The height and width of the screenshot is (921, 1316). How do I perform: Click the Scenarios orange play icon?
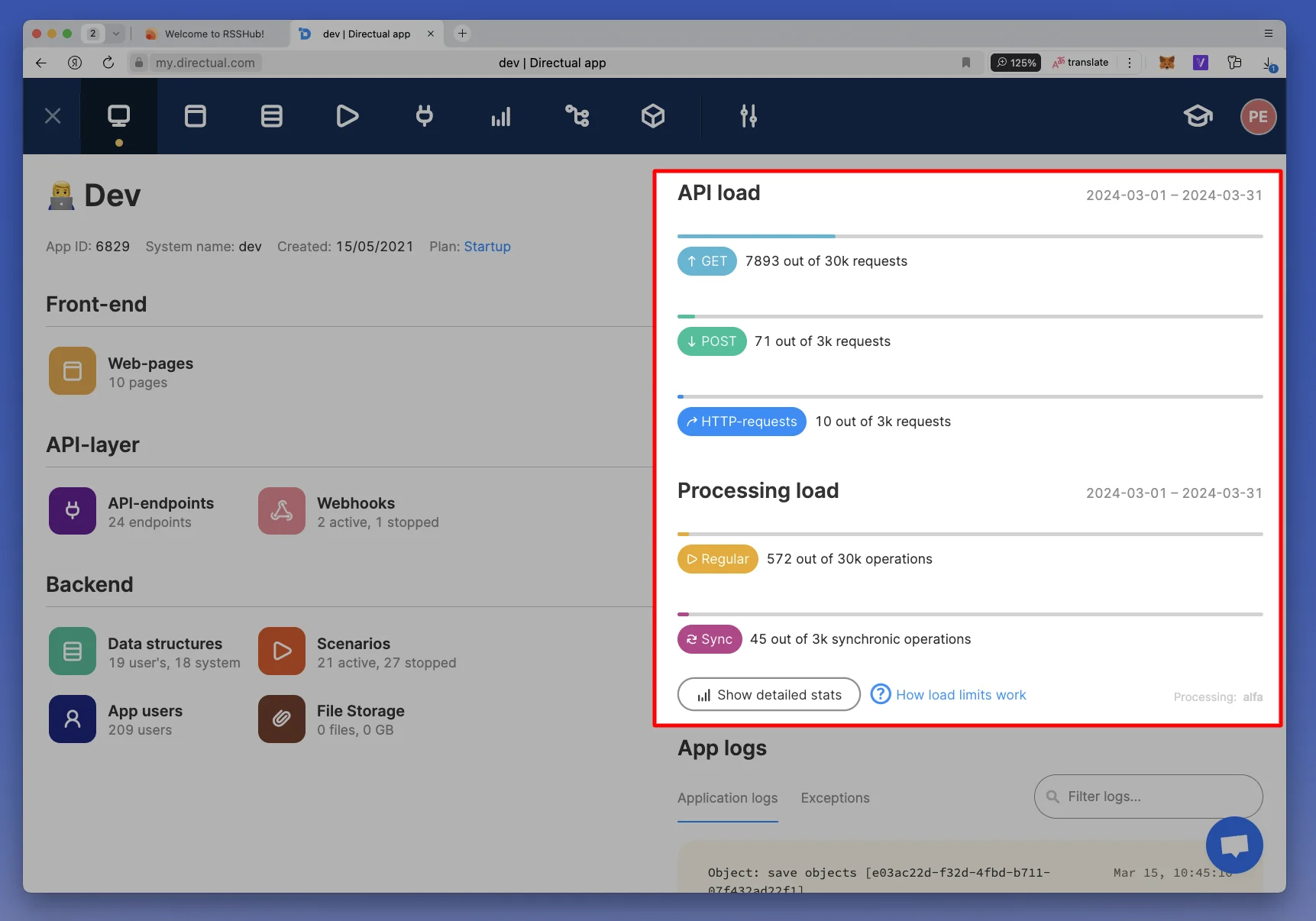(x=282, y=651)
